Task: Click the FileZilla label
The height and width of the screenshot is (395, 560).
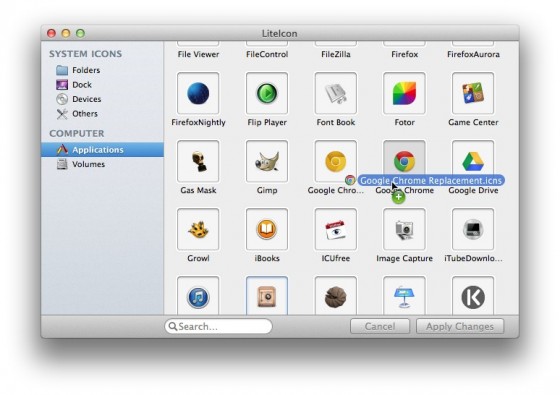Action: tap(336, 54)
